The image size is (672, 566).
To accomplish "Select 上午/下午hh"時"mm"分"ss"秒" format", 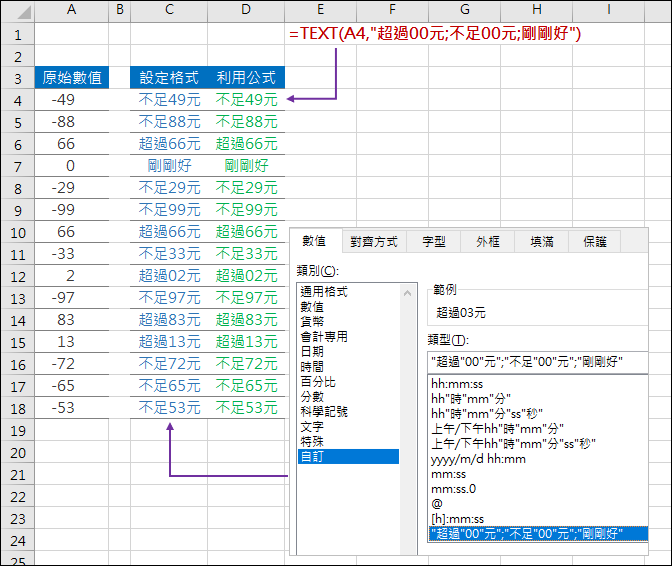I will (x=538, y=444).
